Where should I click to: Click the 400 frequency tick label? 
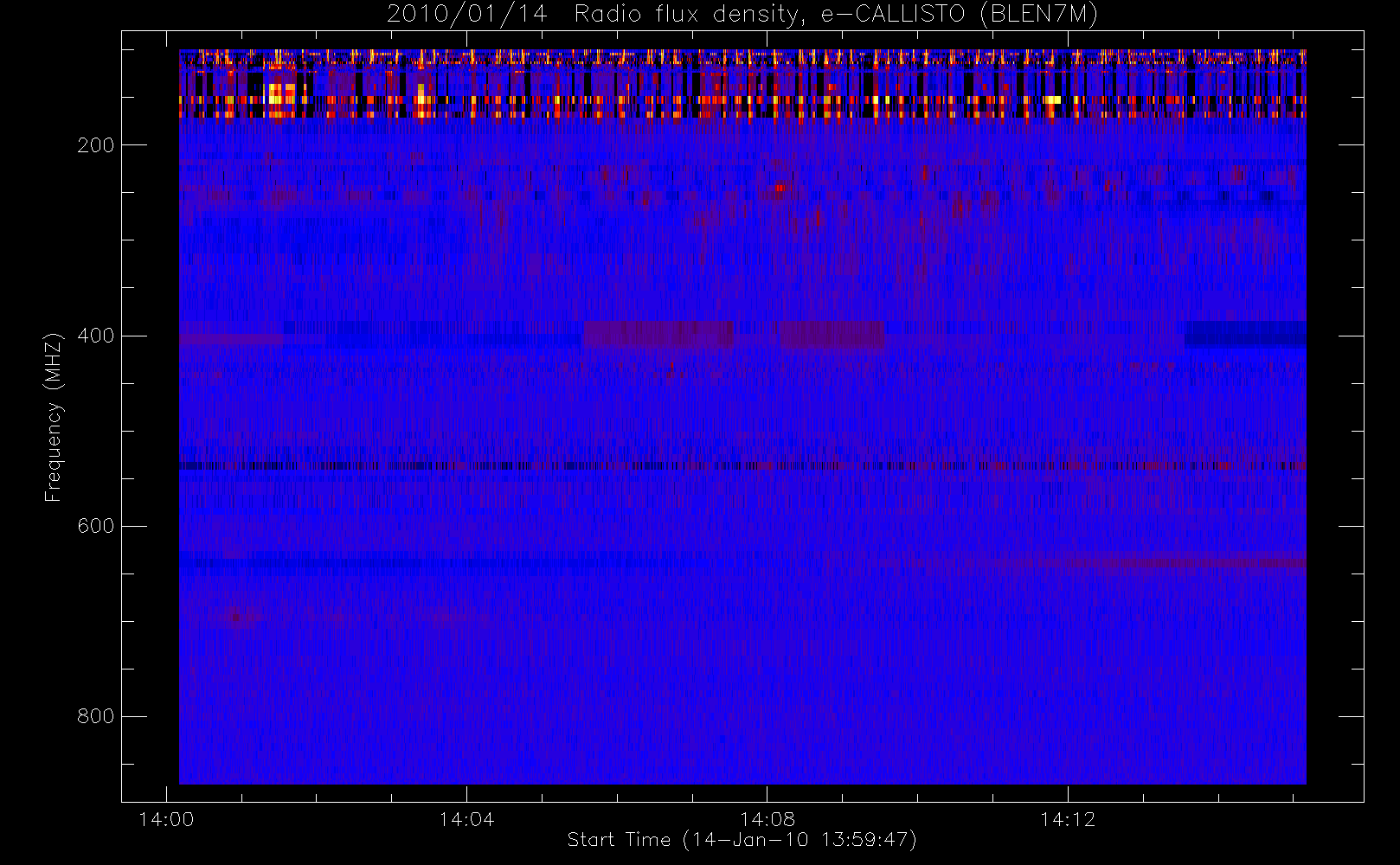(96, 336)
